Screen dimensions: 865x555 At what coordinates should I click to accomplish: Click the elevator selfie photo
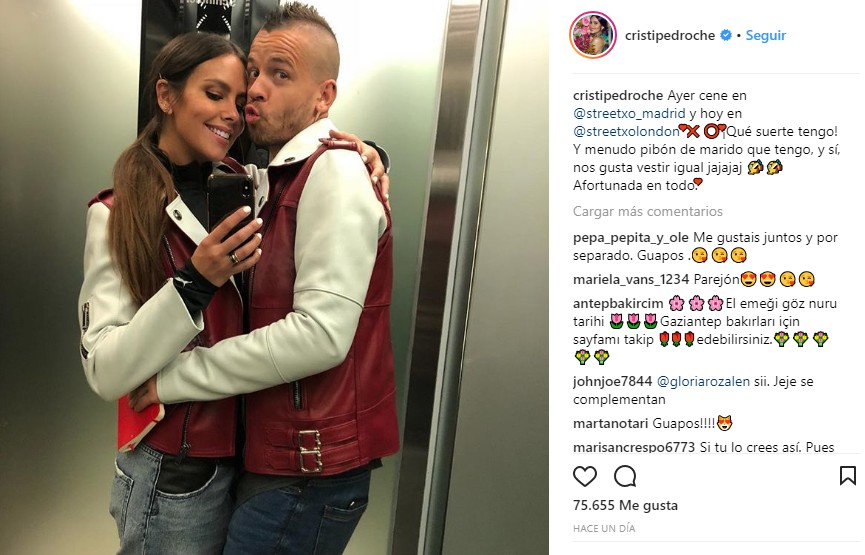[x=274, y=278]
